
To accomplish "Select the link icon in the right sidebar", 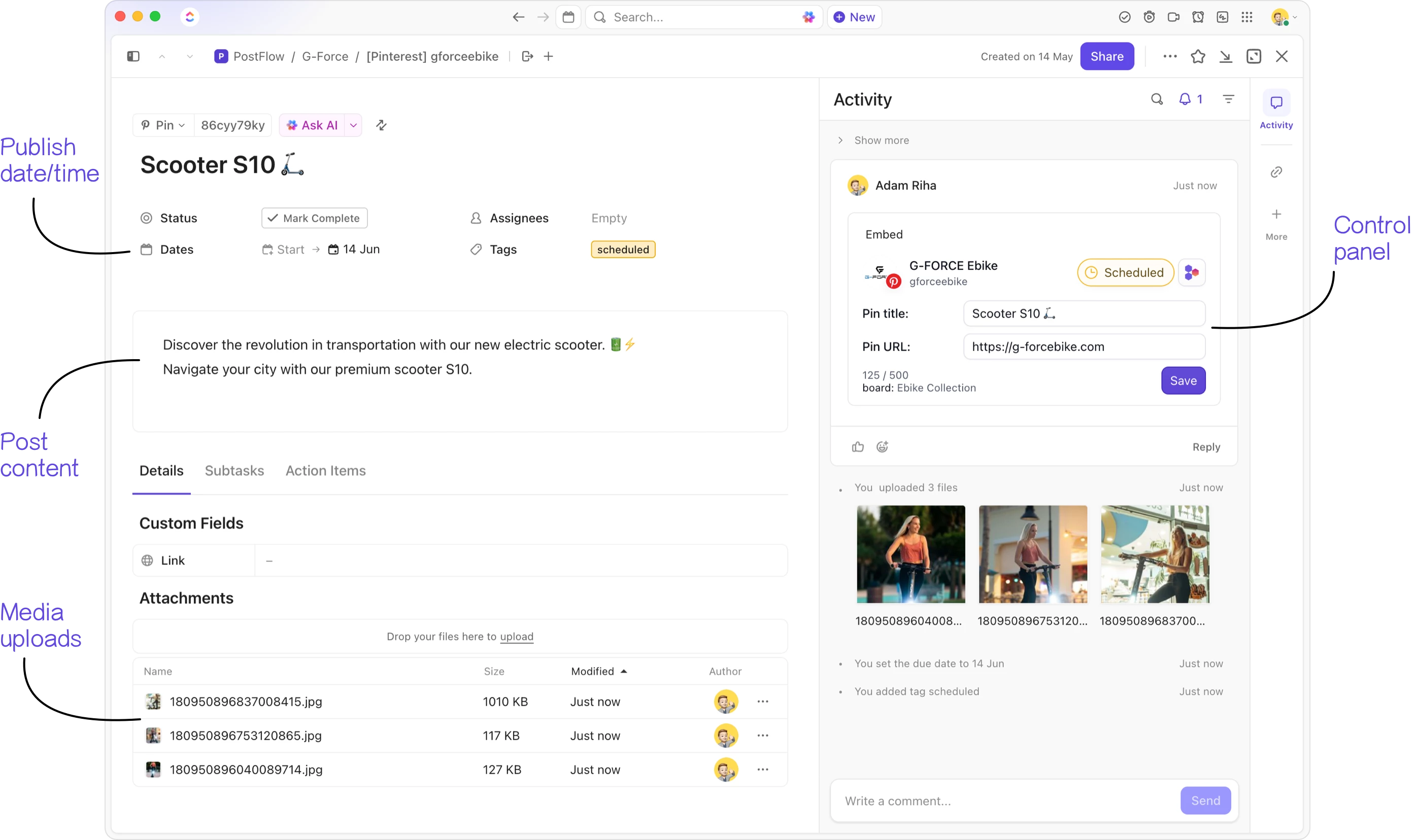I will point(1276,171).
